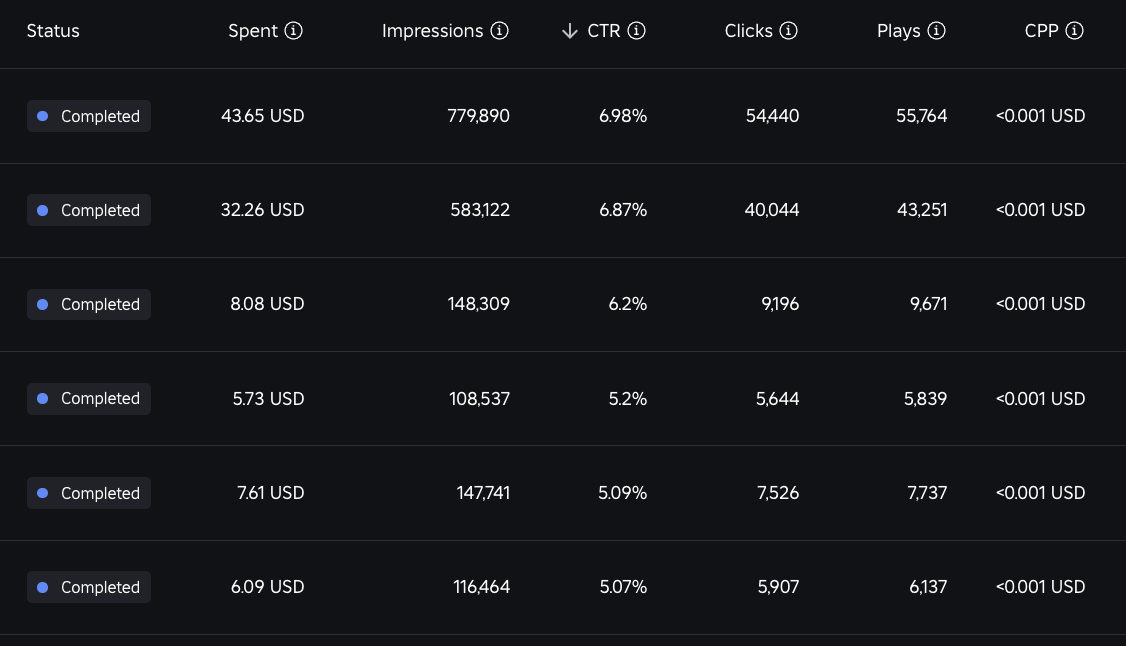Click the clicks value 9,196
1126x646 pixels.
pos(781,304)
